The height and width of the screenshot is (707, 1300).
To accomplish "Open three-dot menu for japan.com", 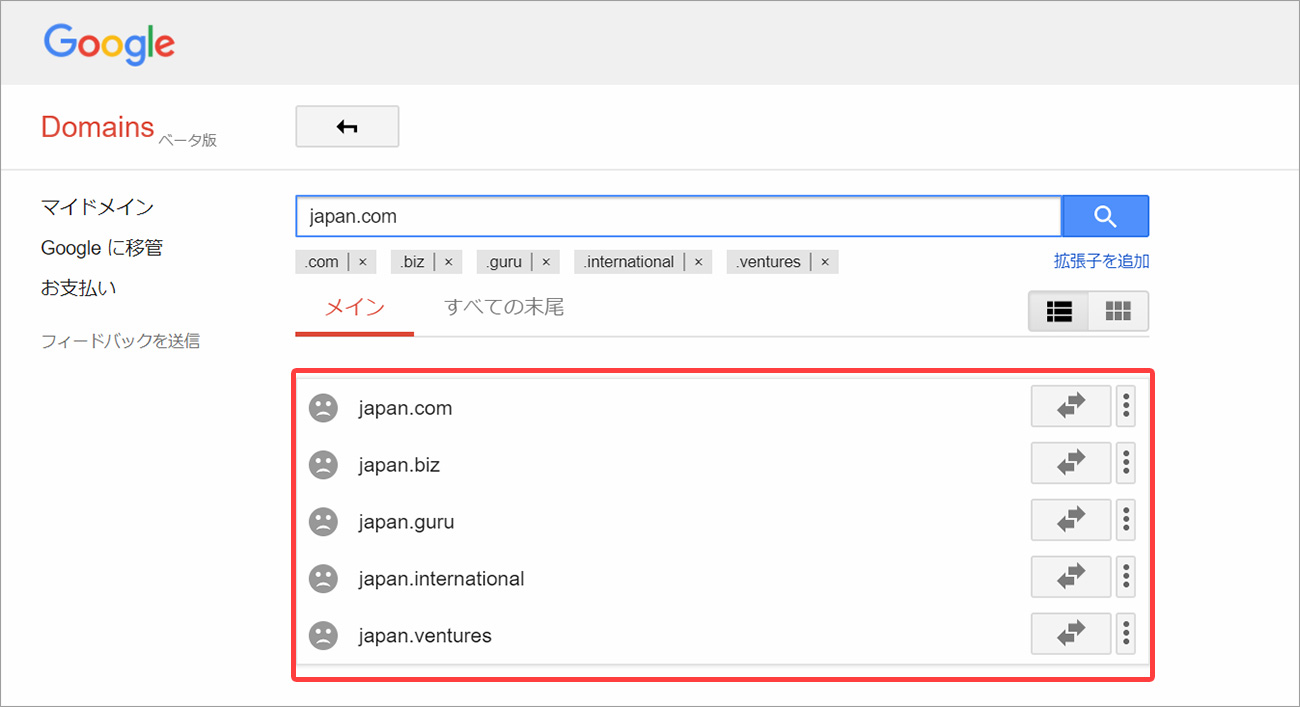I will (1126, 406).
